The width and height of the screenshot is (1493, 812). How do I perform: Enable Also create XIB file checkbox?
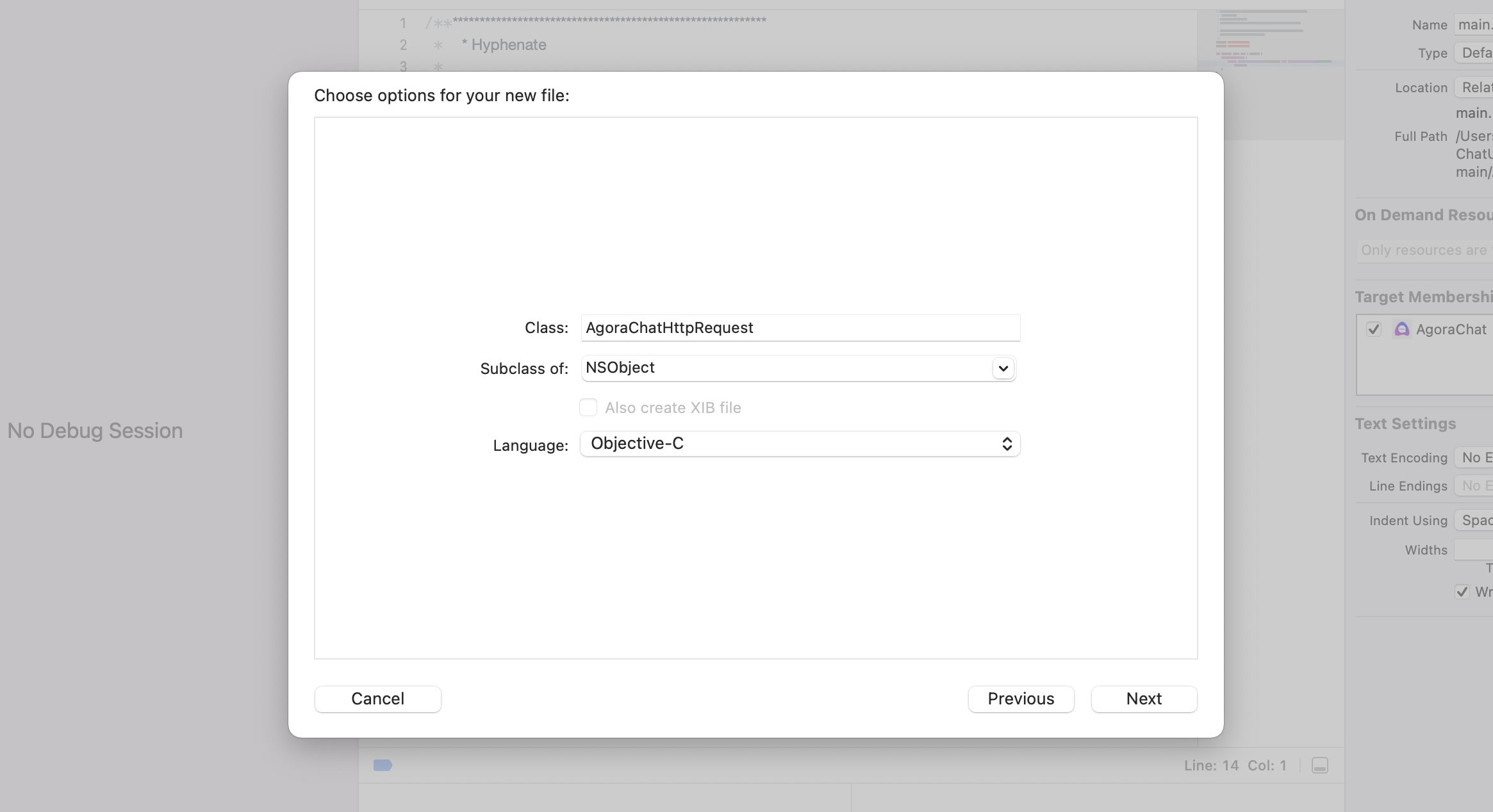click(588, 407)
